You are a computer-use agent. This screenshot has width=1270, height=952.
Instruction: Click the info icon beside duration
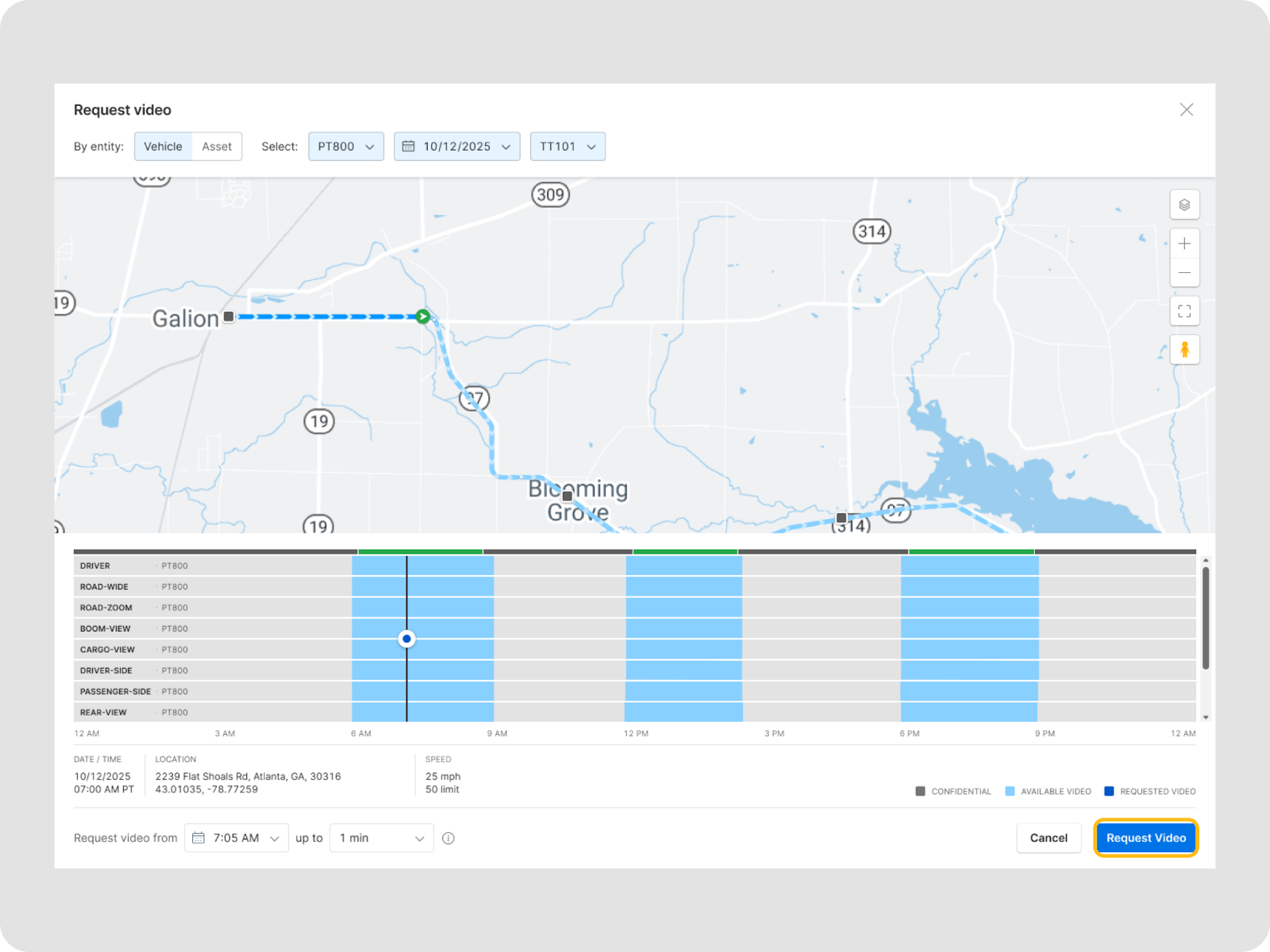[x=448, y=839]
